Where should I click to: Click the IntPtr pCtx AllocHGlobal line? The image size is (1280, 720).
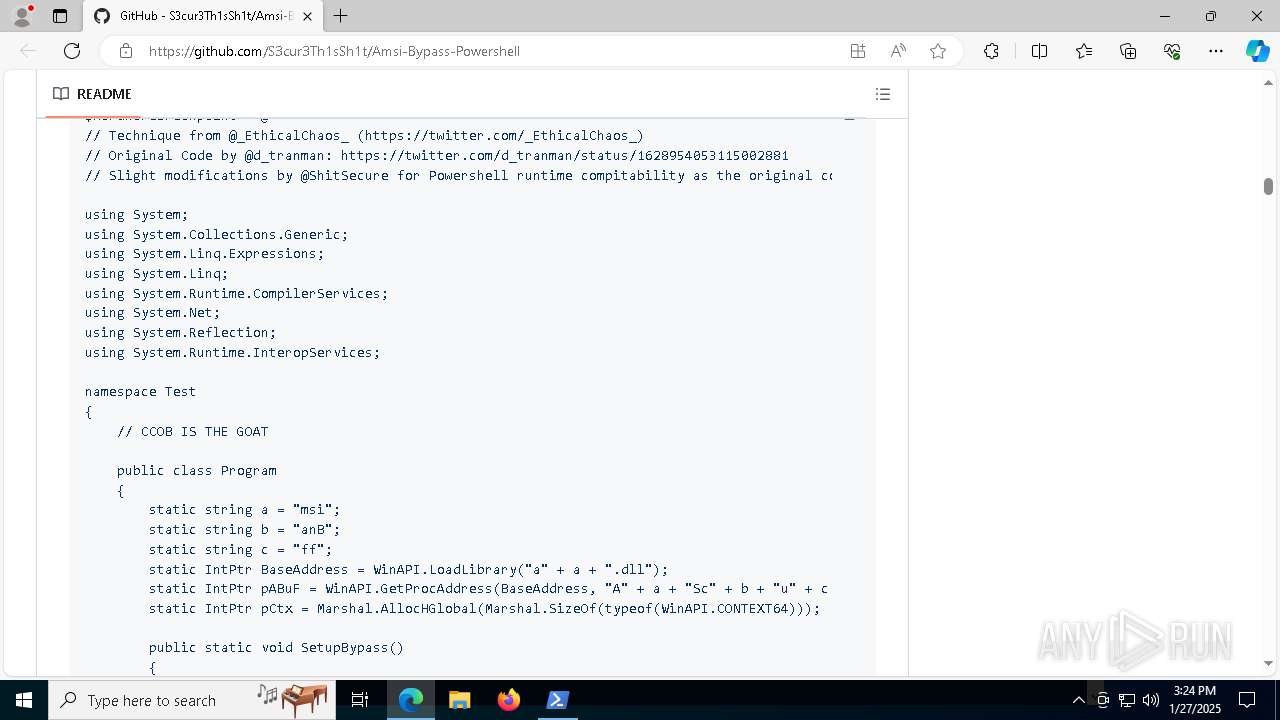coord(485,609)
